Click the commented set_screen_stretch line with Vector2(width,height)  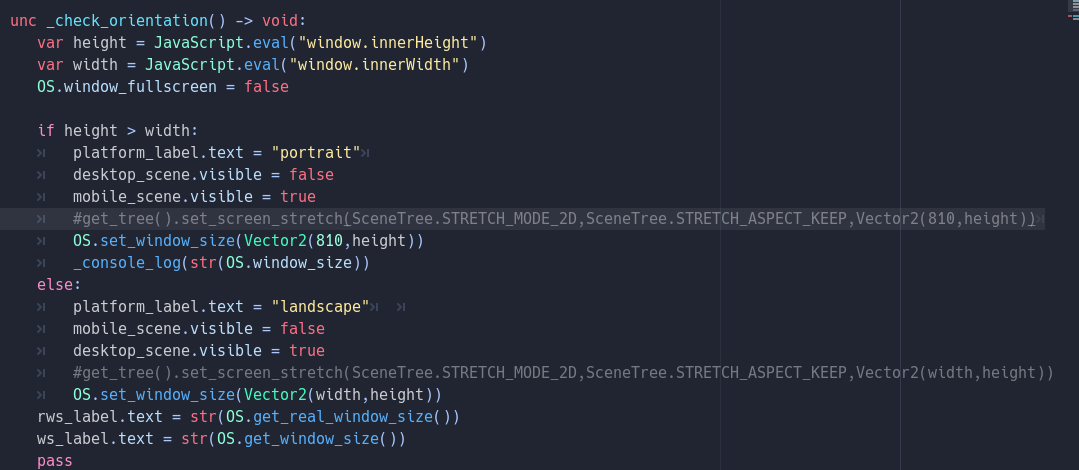coord(563,373)
